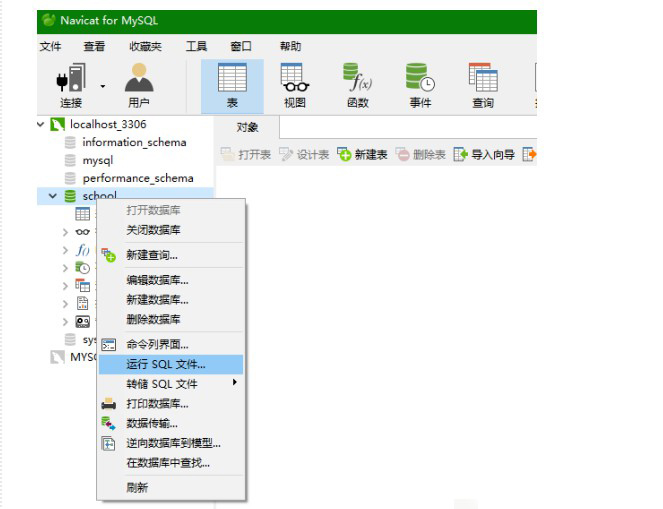Select the information_schema database

[x=134, y=142]
